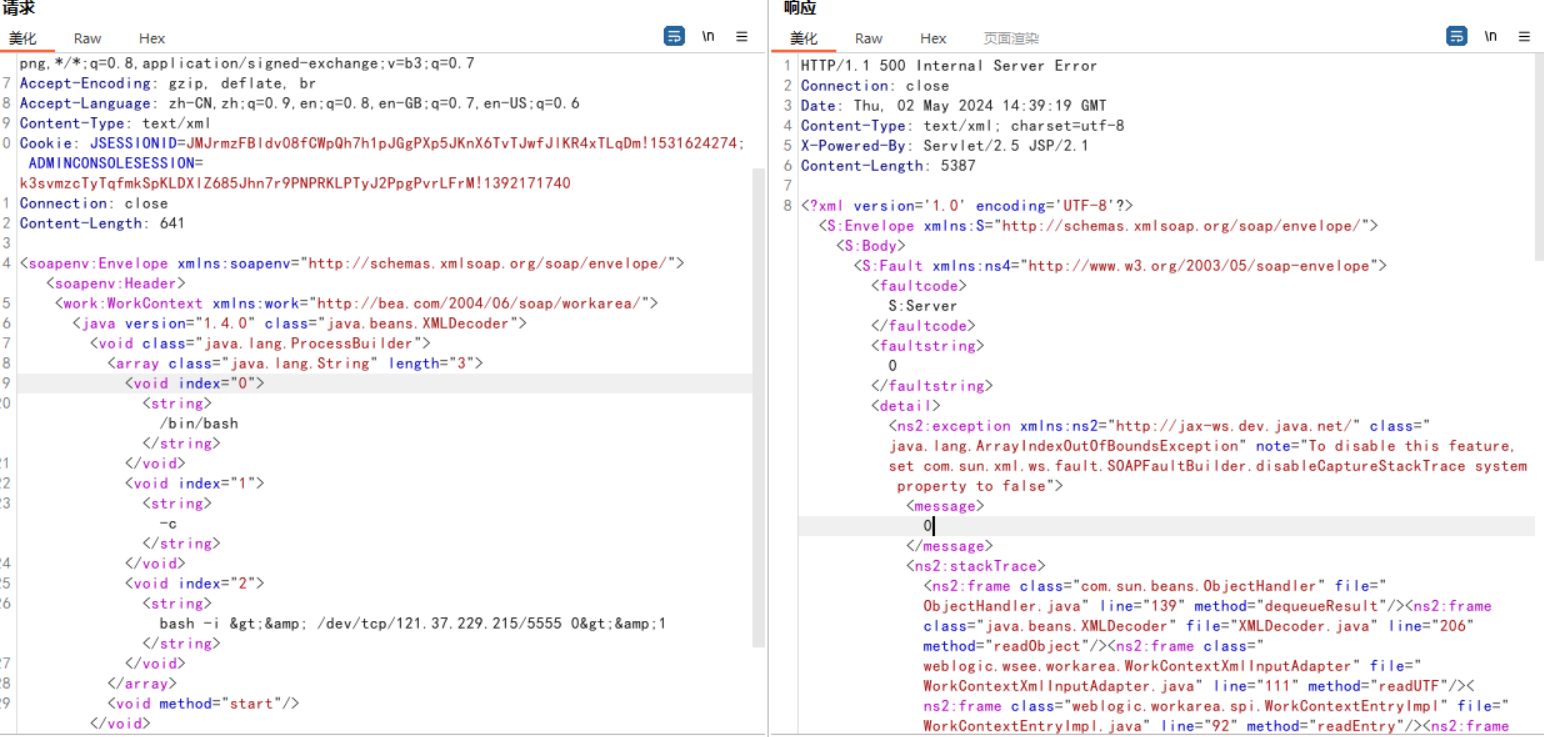Click the Accept-Encoding header line
Viewport: 1544px width, 737px height.
coord(168,83)
